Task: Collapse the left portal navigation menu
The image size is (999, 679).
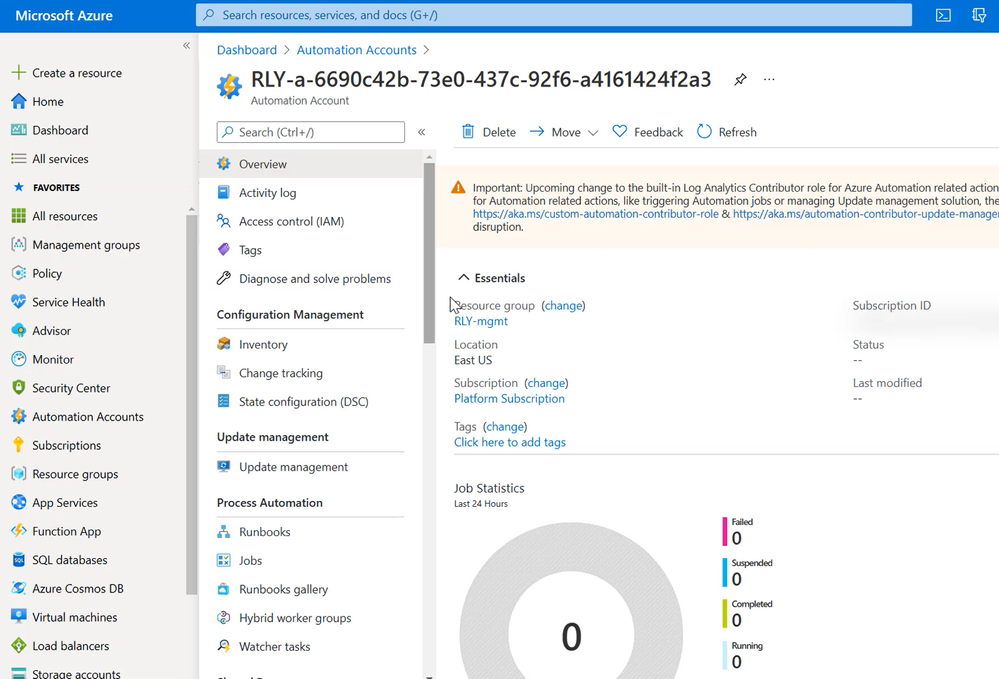Action: pos(187,45)
